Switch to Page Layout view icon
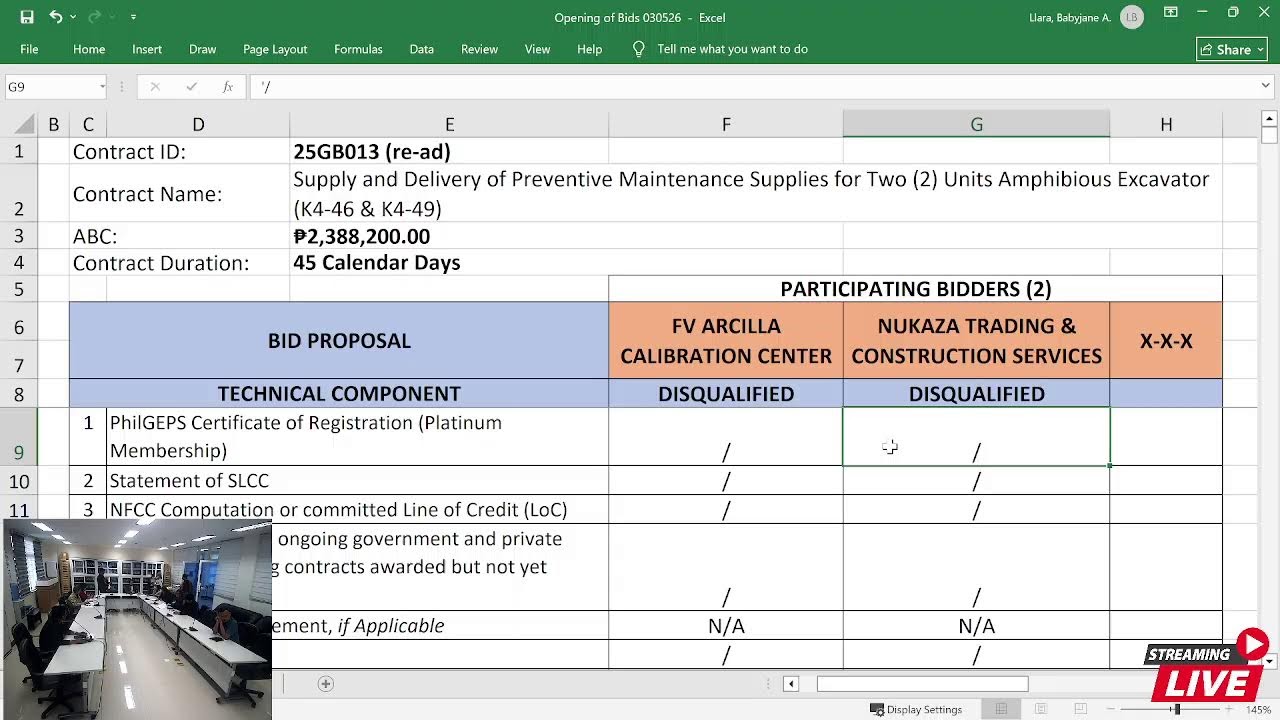Viewport: 1280px width, 720px height. (x=1041, y=709)
